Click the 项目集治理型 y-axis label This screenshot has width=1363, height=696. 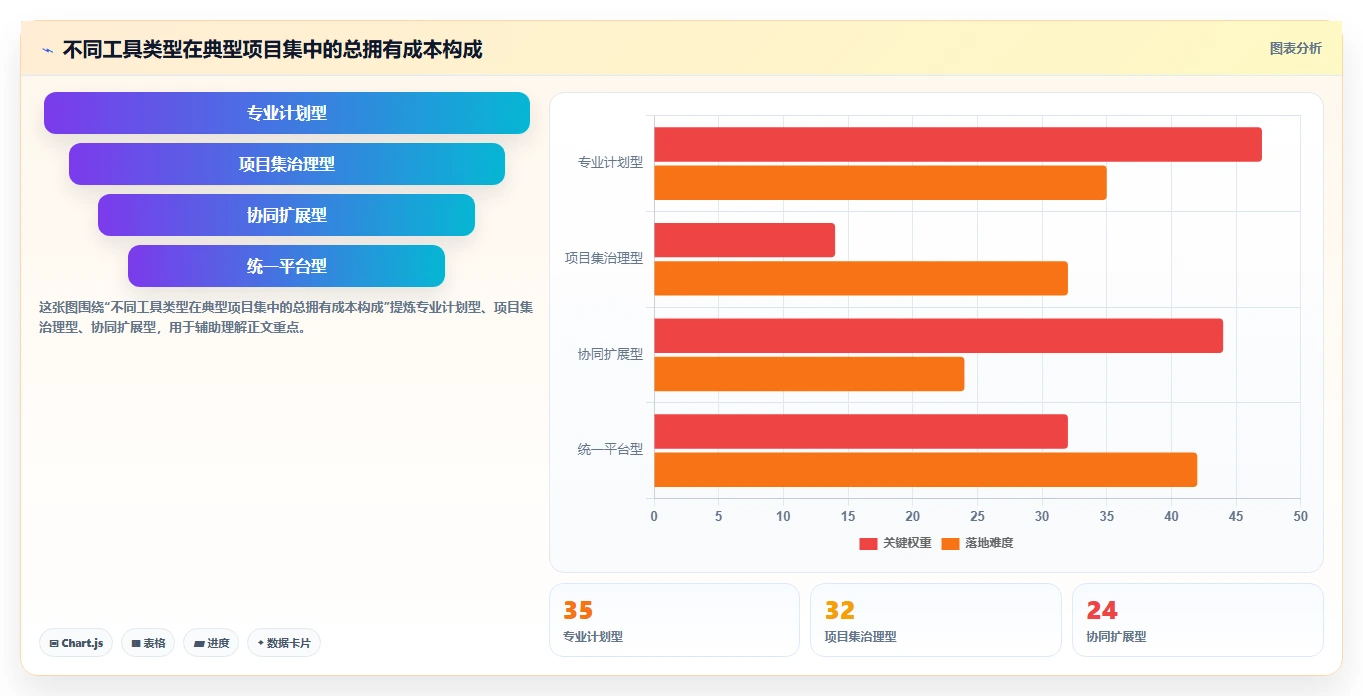coord(604,258)
